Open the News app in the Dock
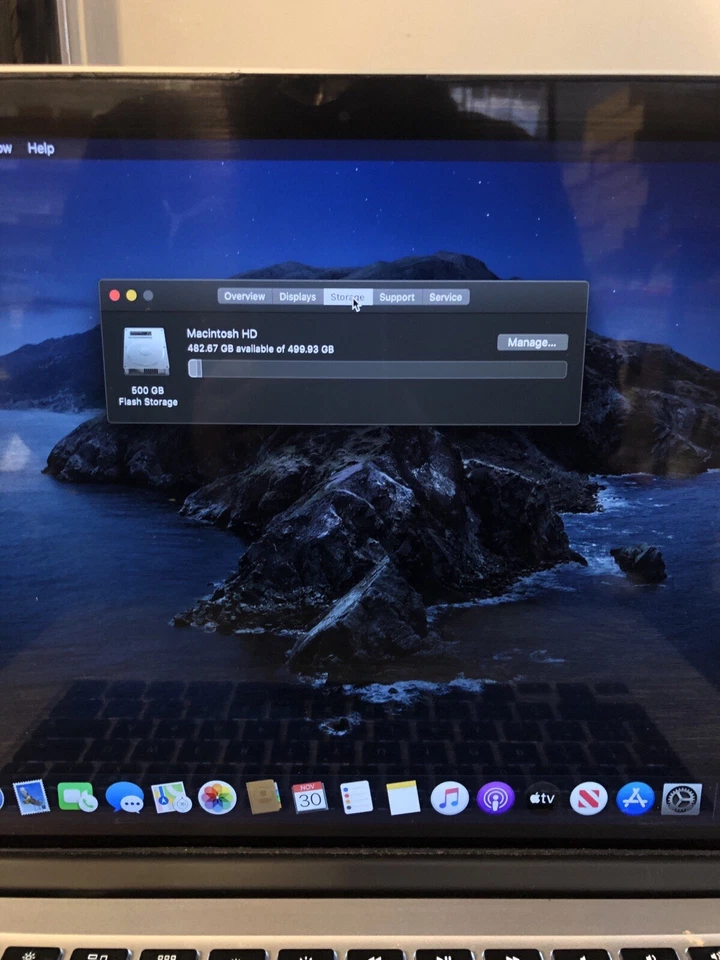This screenshot has width=720, height=960. pos(588,798)
